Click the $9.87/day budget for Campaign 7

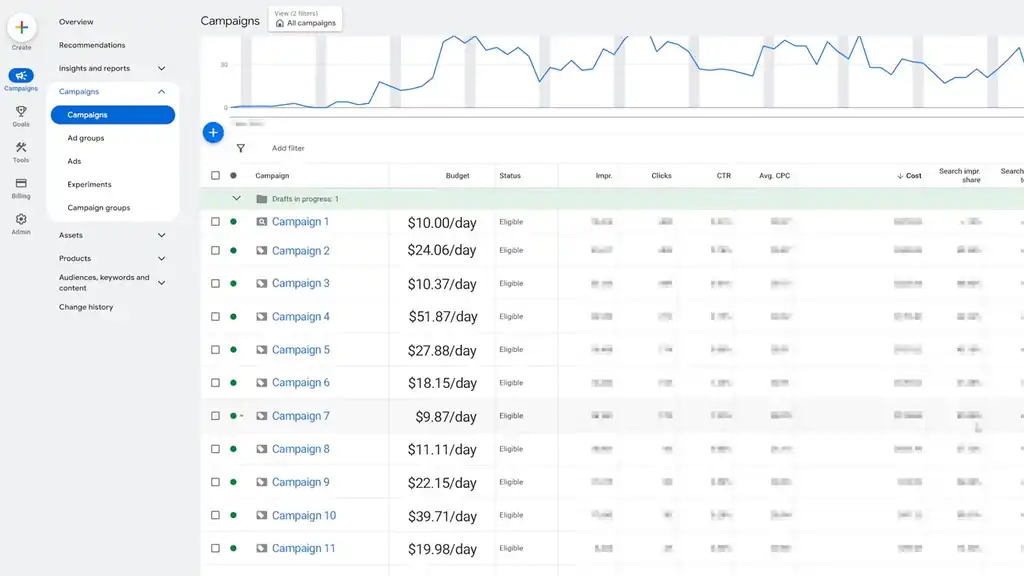[446, 417]
